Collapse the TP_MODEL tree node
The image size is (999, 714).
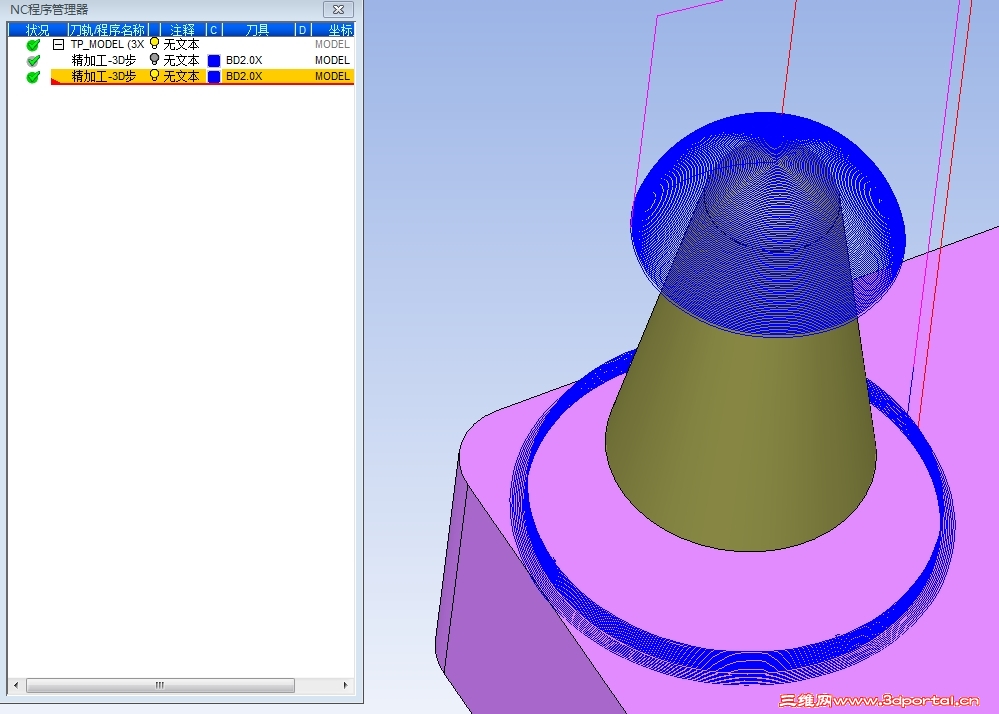tap(59, 45)
